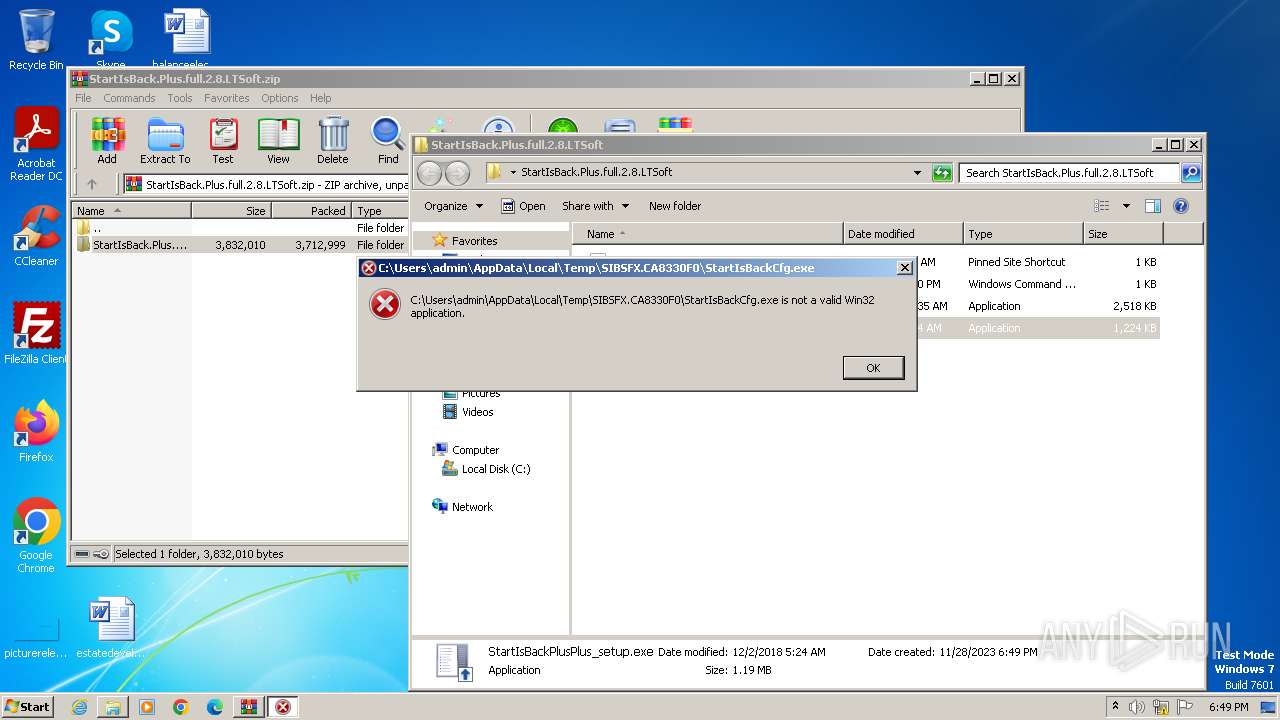Open Skype desktop shortcut
The width and height of the screenshot is (1280, 720).
(x=110, y=38)
